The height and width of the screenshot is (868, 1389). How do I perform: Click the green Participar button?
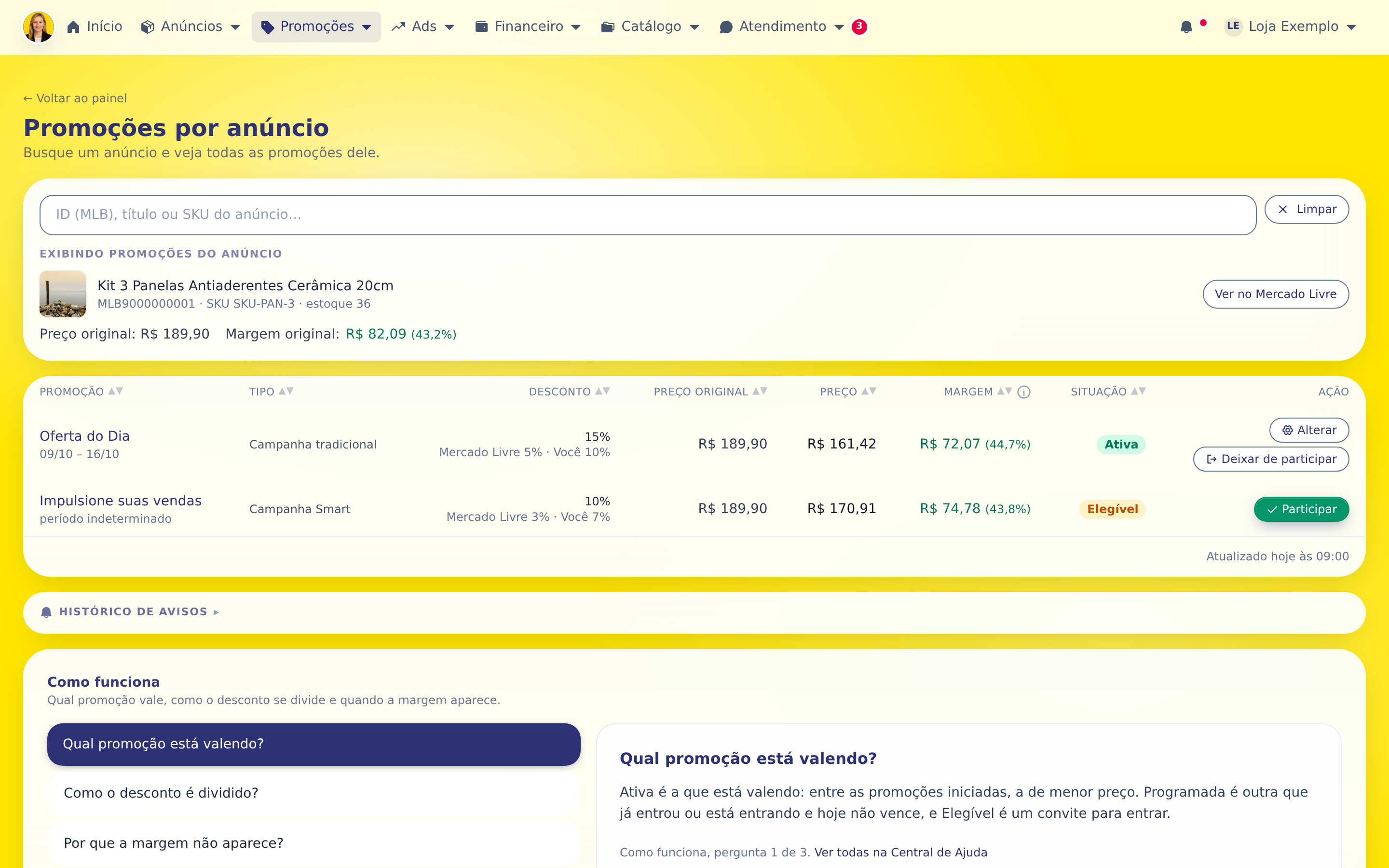(x=1301, y=509)
